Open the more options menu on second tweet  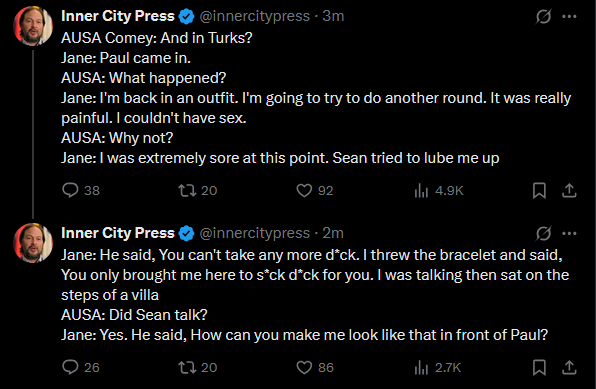point(569,233)
